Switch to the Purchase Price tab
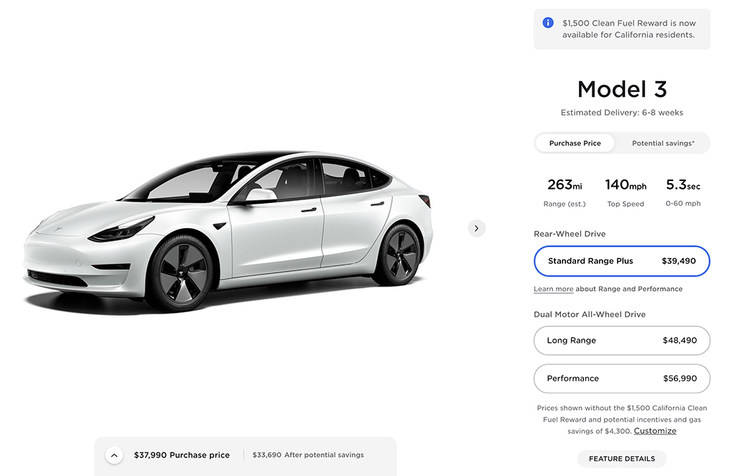730x476 pixels. pyautogui.click(x=575, y=143)
